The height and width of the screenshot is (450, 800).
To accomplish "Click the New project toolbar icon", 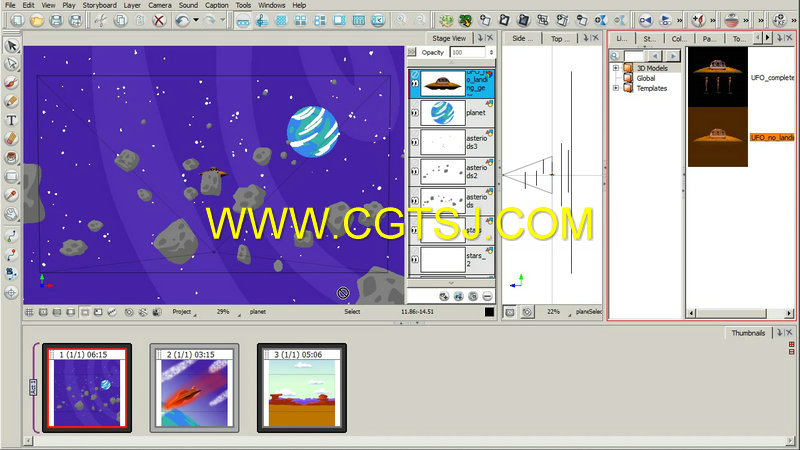I will click(x=17, y=20).
